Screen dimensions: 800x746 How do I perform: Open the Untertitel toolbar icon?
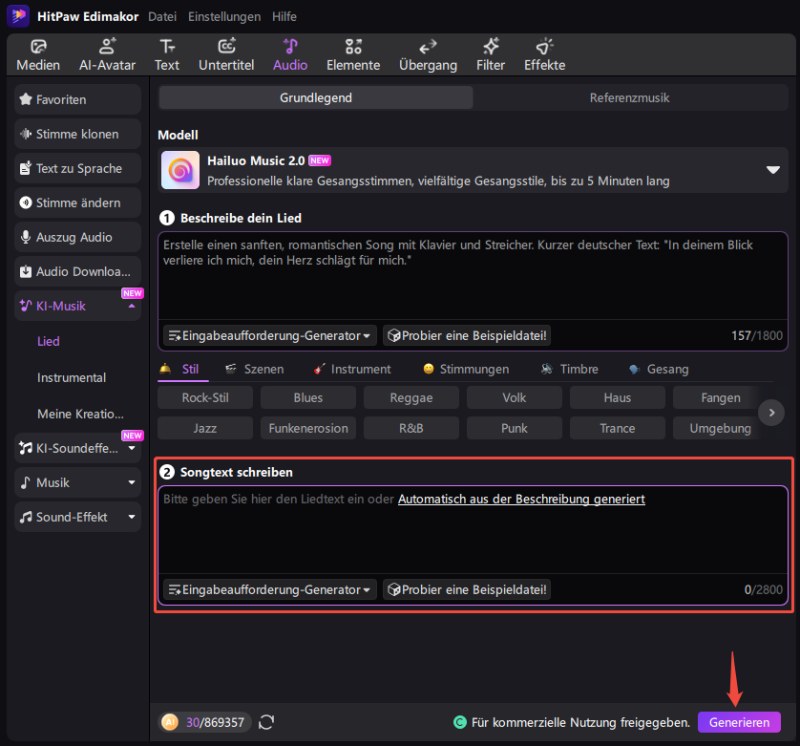[227, 46]
